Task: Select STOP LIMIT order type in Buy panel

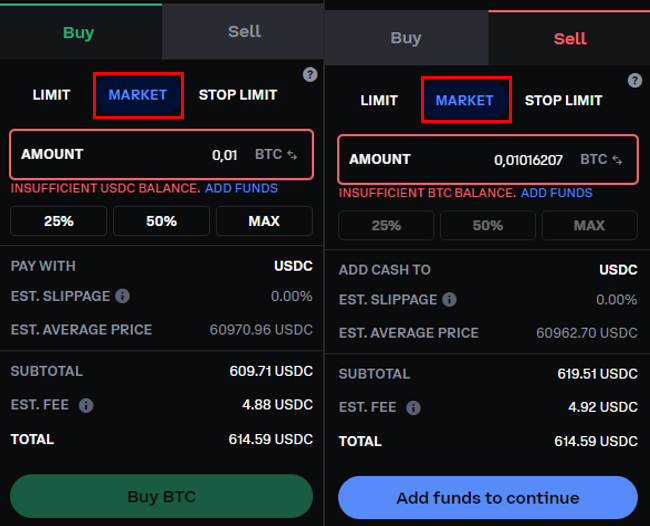Action: pyautogui.click(x=238, y=95)
